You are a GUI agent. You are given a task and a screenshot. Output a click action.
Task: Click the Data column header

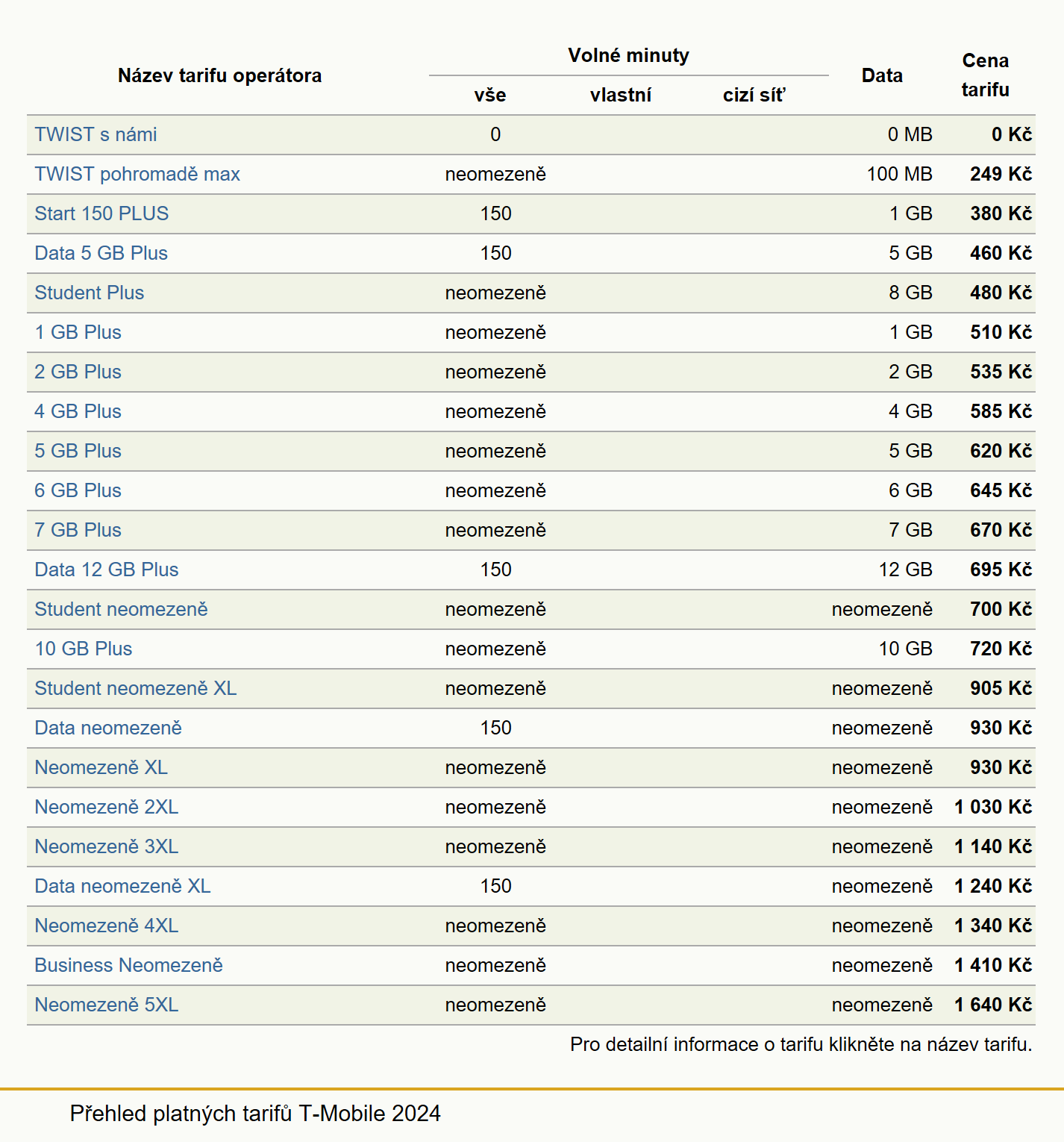click(x=882, y=75)
